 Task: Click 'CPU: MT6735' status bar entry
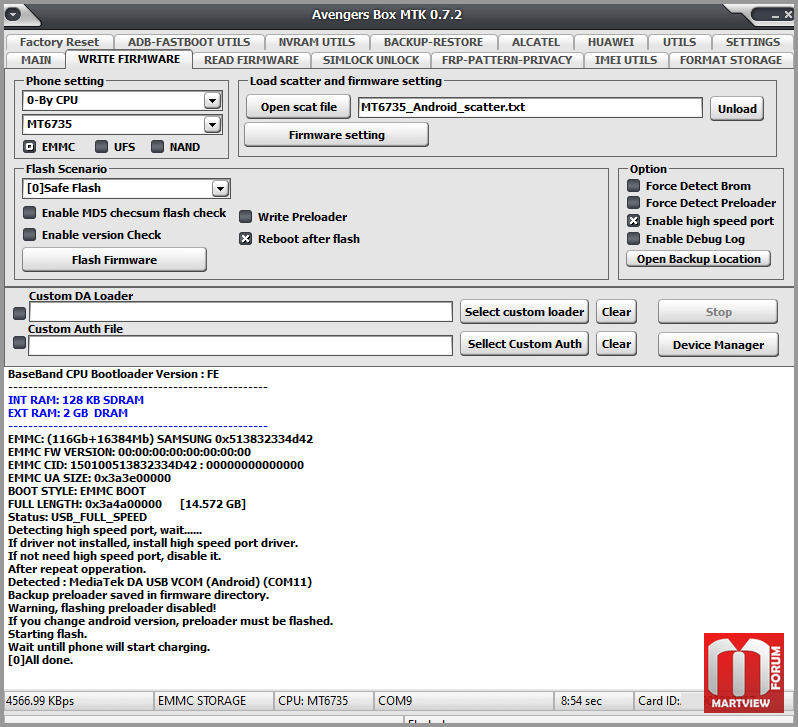pyautogui.click(x=313, y=701)
